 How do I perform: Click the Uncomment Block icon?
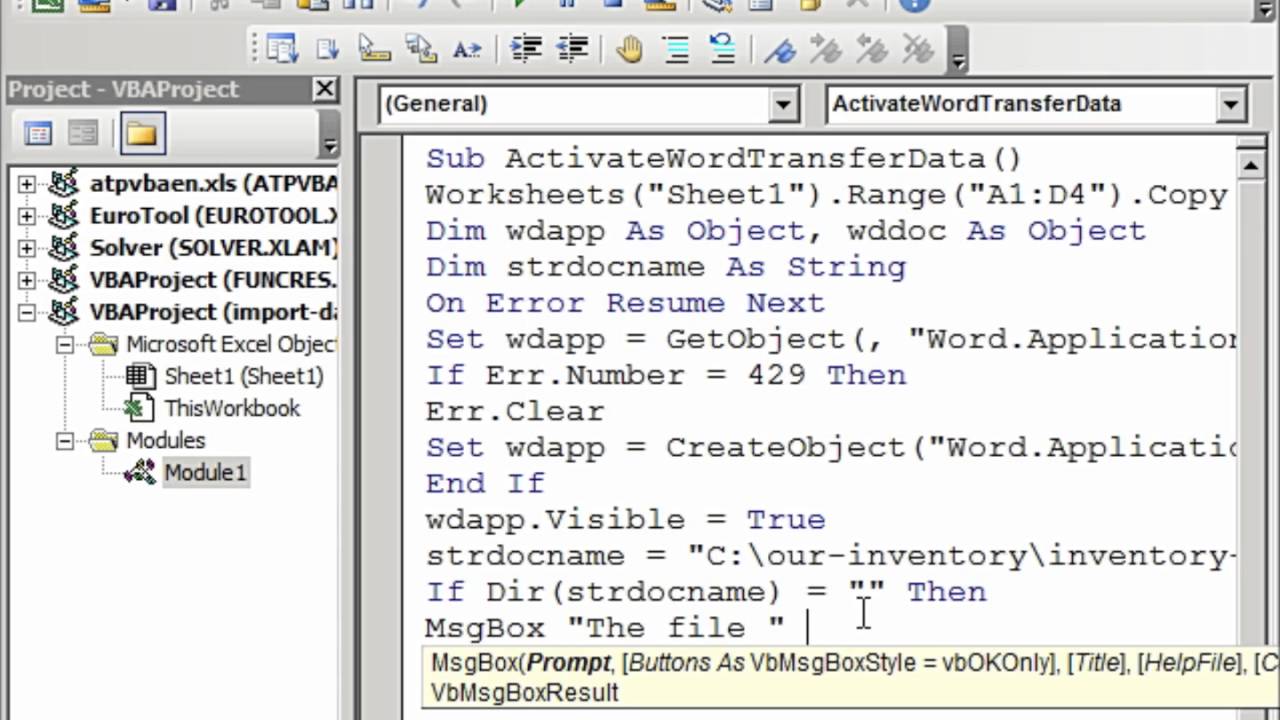(721, 49)
